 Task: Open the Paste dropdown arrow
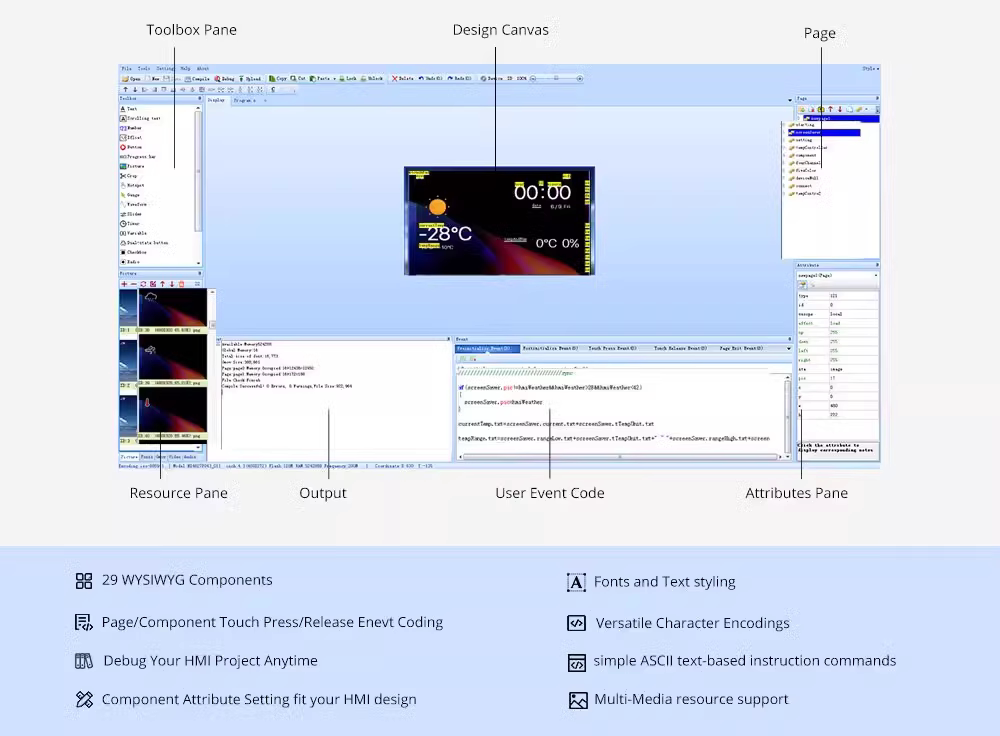click(x=334, y=78)
